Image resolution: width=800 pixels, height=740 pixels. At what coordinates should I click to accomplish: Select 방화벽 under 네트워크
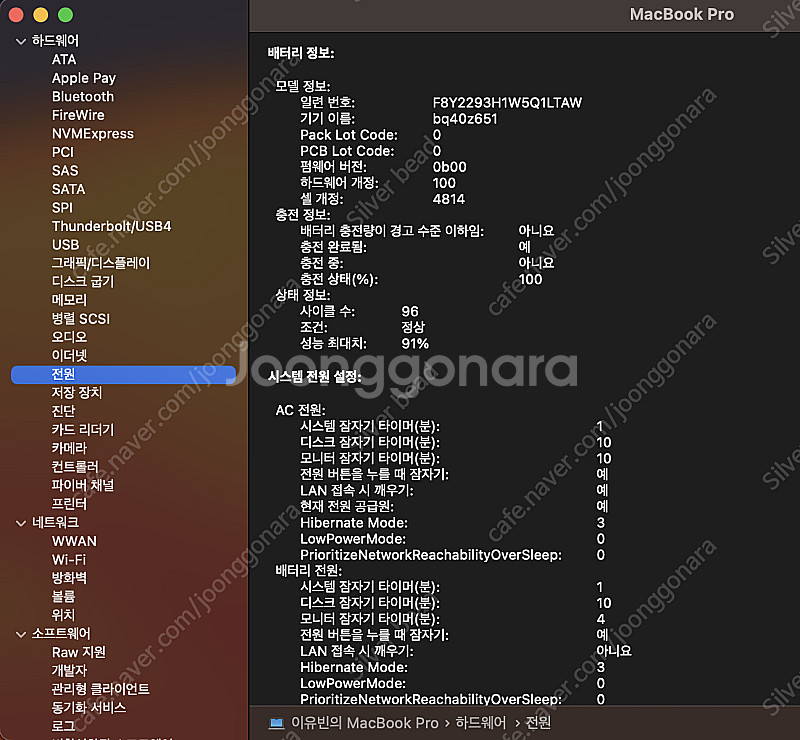click(69, 578)
